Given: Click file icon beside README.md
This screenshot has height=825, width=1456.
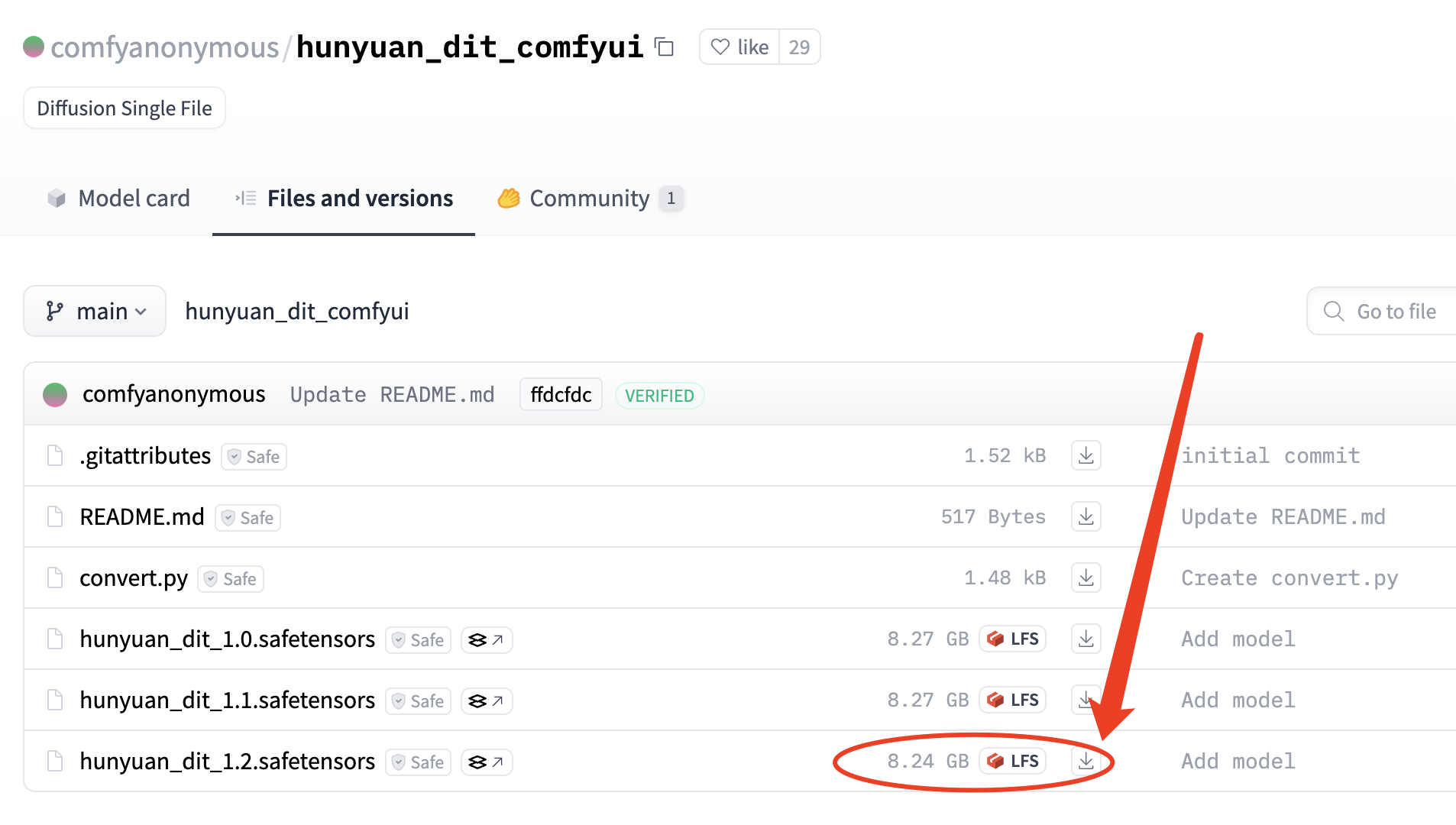Looking at the screenshot, I should pyautogui.click(x=55, y=517).
